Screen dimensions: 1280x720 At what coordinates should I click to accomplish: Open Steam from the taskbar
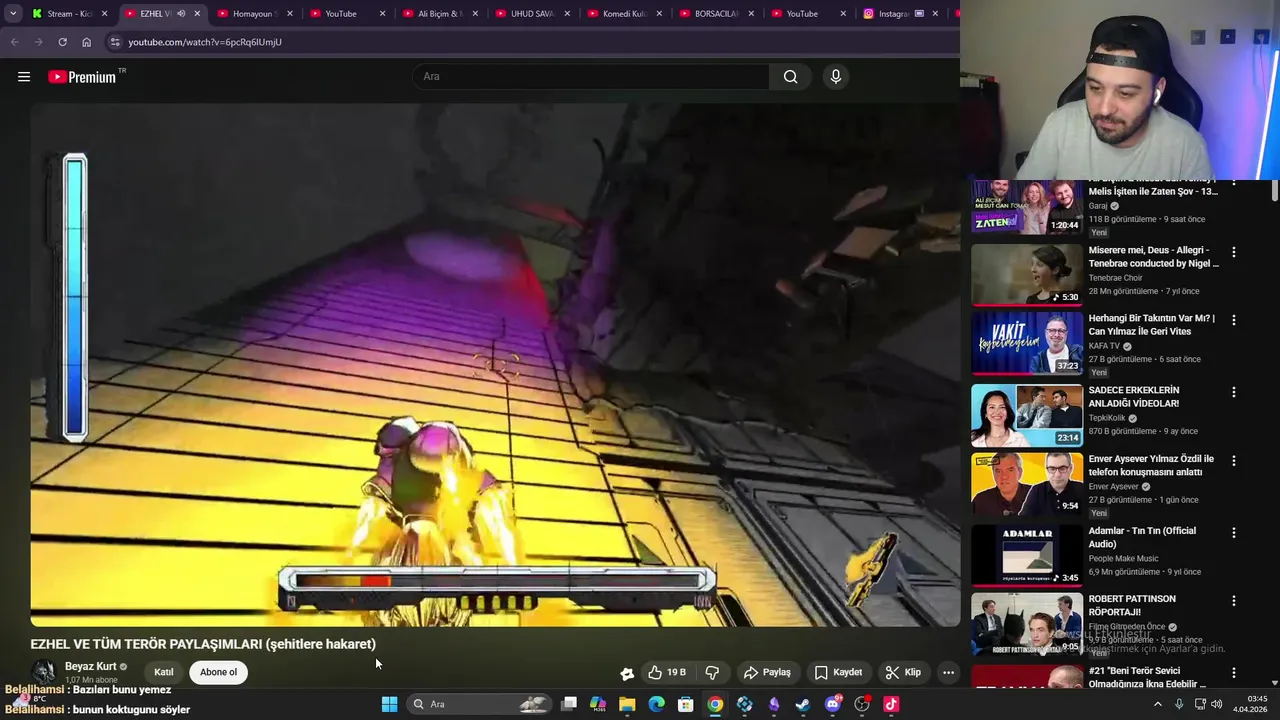point(803,704)
